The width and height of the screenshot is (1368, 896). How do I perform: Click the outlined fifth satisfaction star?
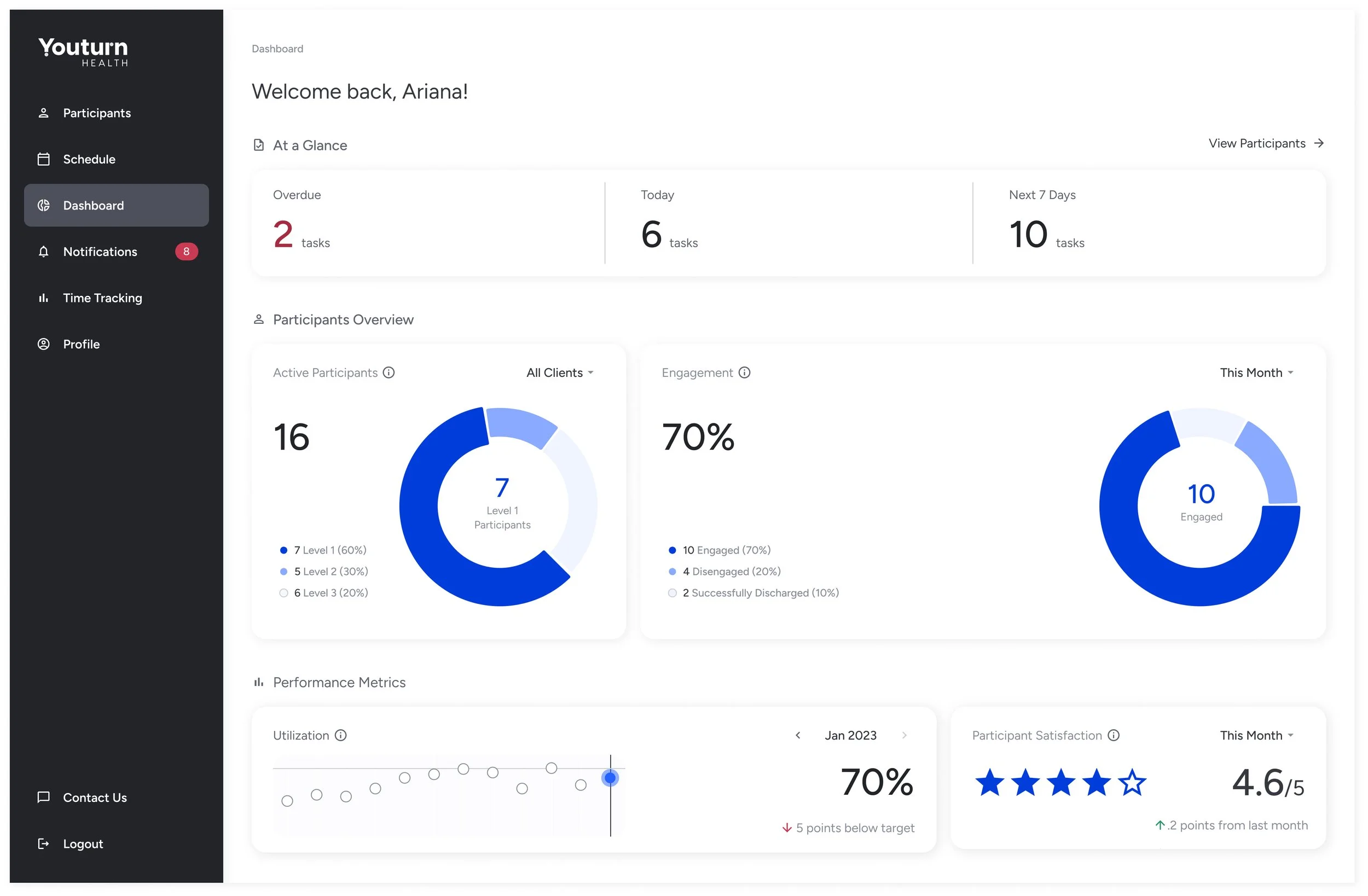click(x=1131, y=782)
